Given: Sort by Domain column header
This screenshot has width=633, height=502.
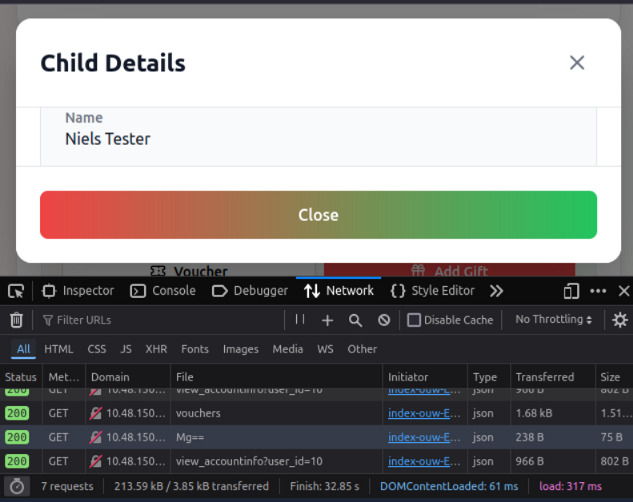Looking at the screenshot, I should point(128,377).
